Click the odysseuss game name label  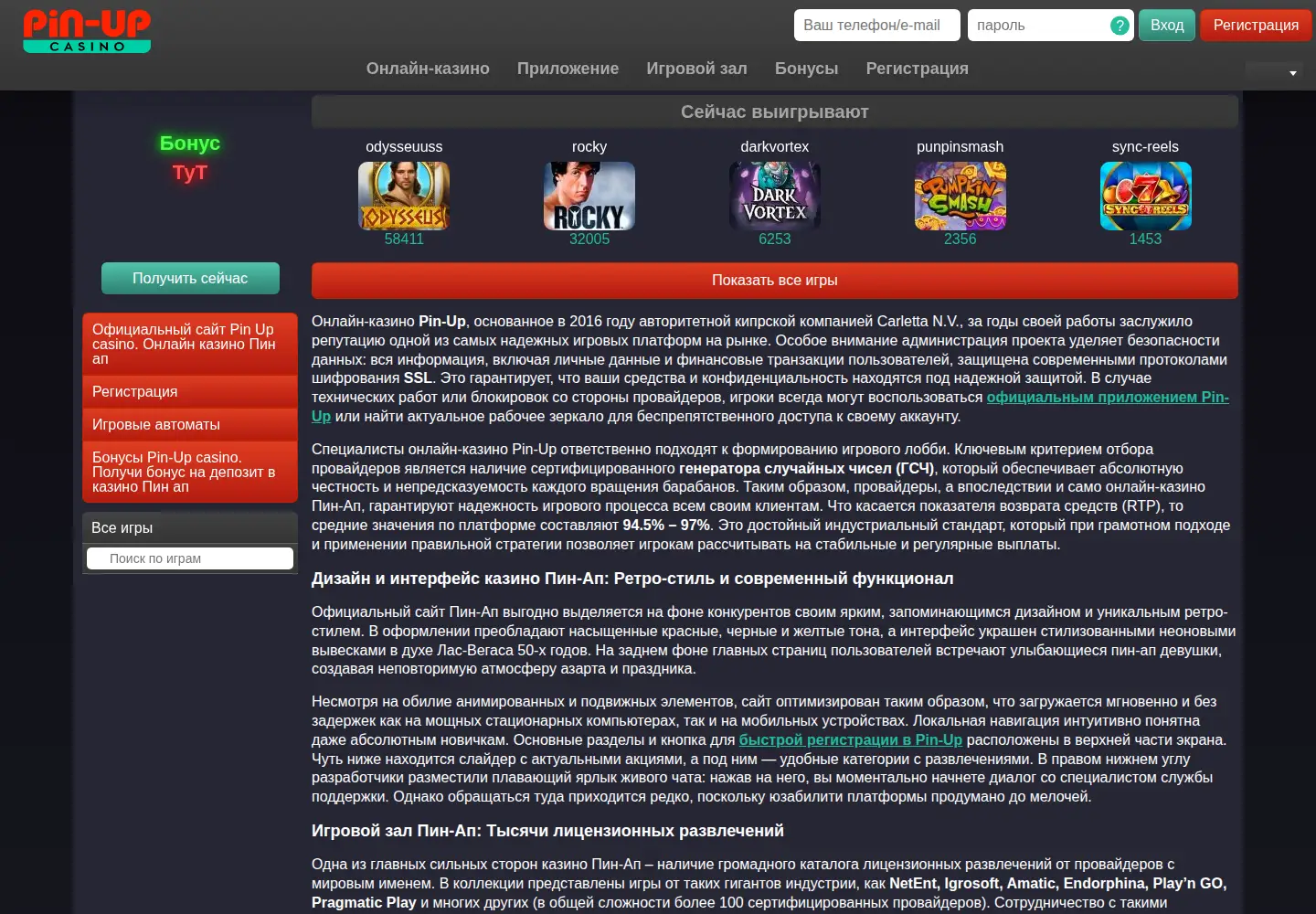coord(404,147)
